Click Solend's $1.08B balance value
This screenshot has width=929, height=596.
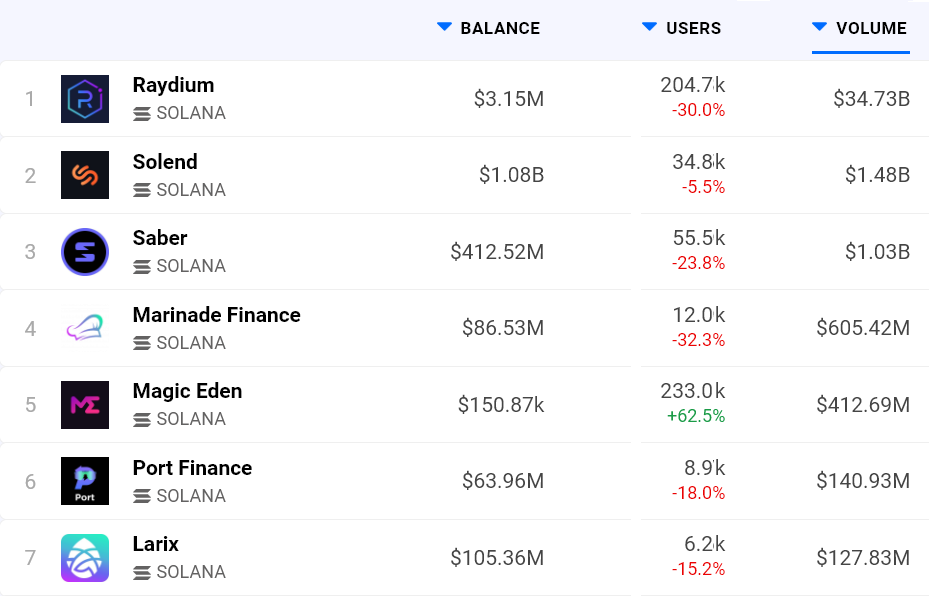(x=511, y=175)
